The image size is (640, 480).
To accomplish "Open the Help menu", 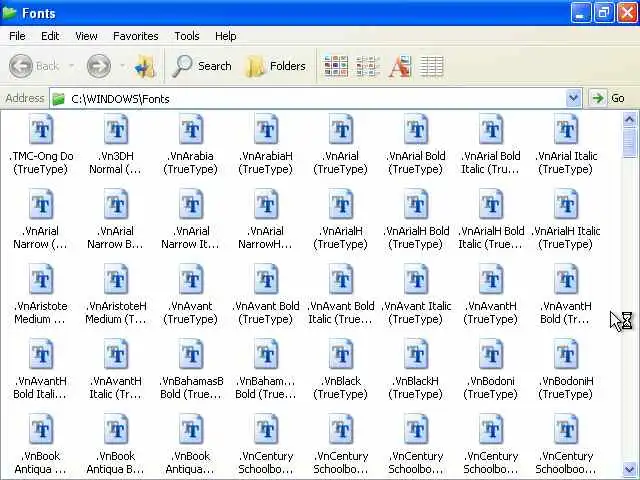I will (226, 36).
